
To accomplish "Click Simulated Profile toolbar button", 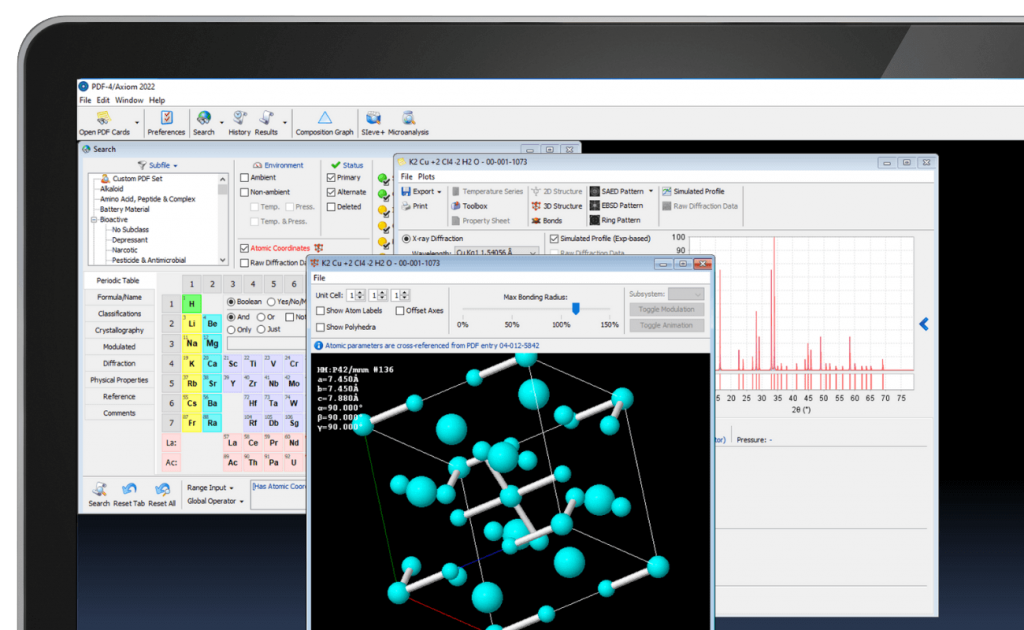I will (693, 191).
